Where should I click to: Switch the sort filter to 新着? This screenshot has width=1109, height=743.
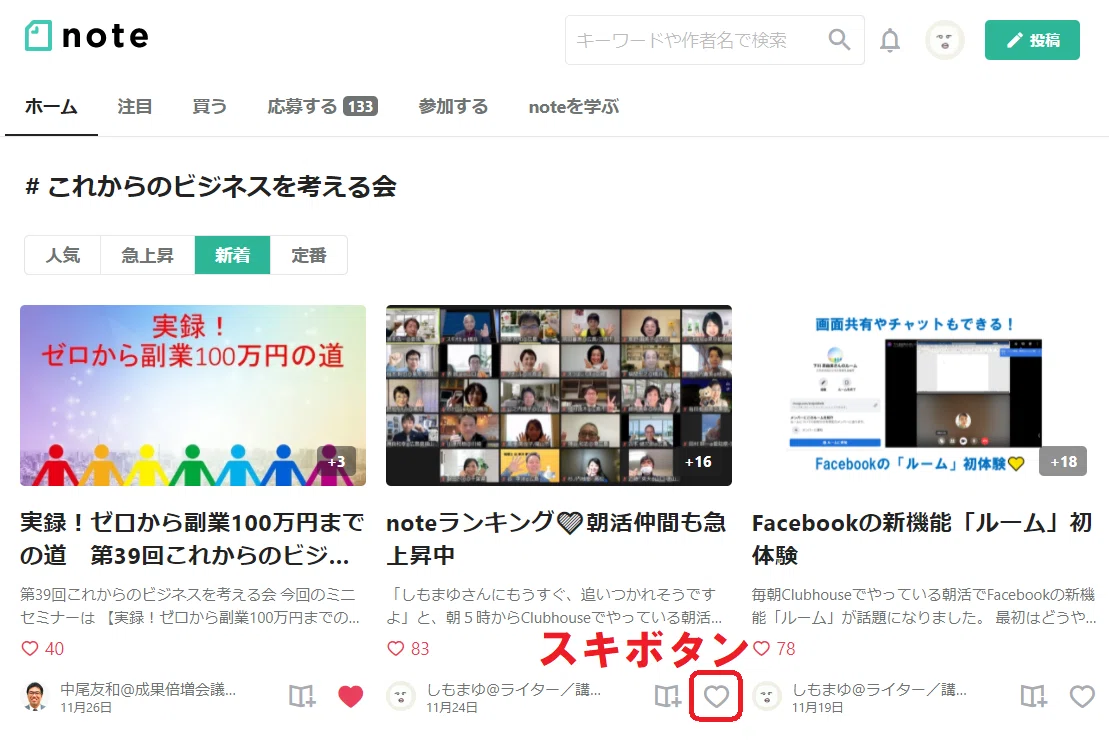[232, 255]
